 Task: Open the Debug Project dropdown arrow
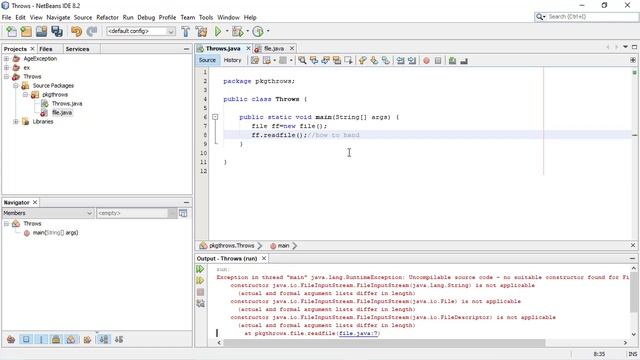pos(247,31)
